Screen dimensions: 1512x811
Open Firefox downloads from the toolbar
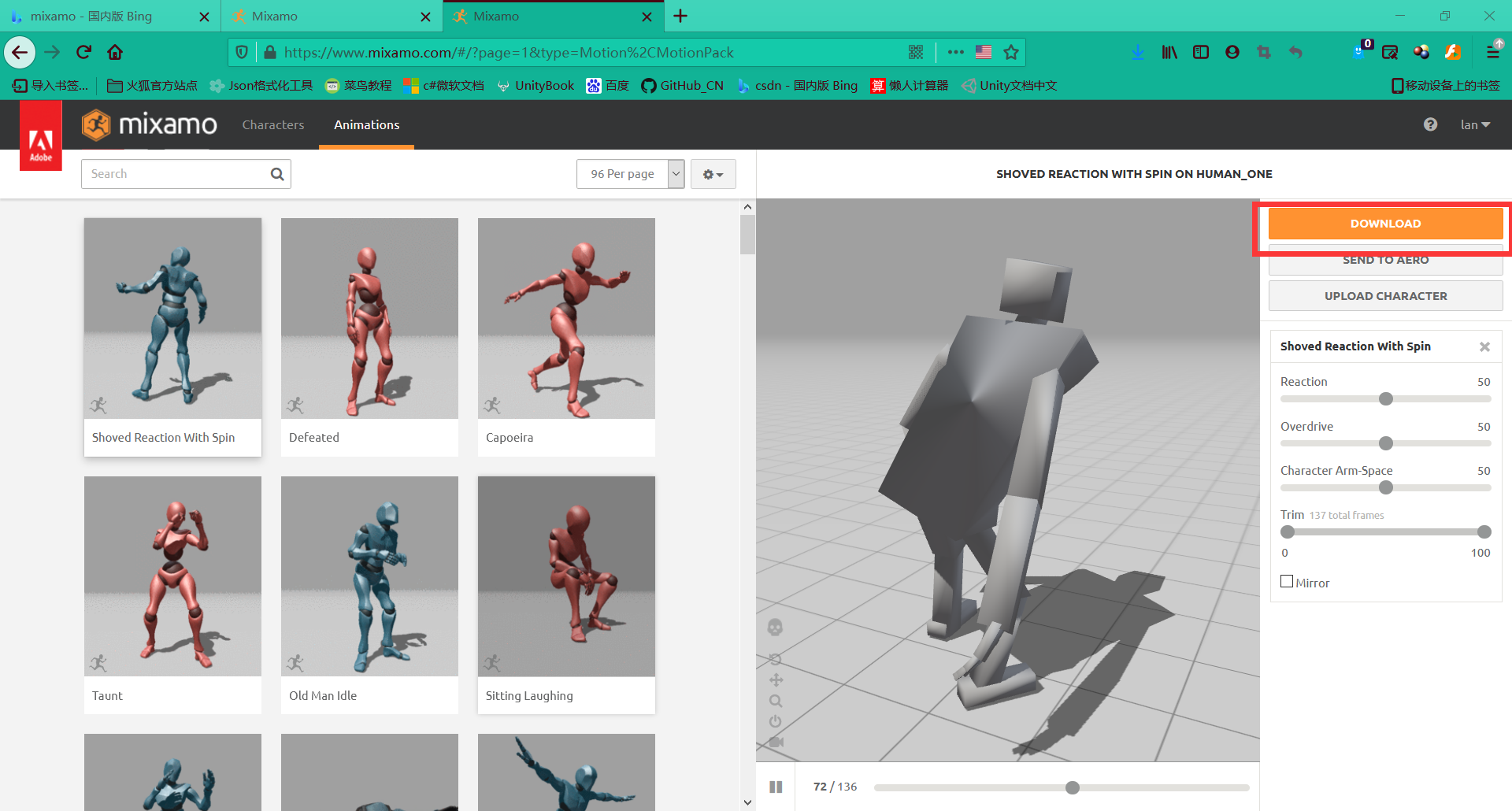coord(1137,52)
